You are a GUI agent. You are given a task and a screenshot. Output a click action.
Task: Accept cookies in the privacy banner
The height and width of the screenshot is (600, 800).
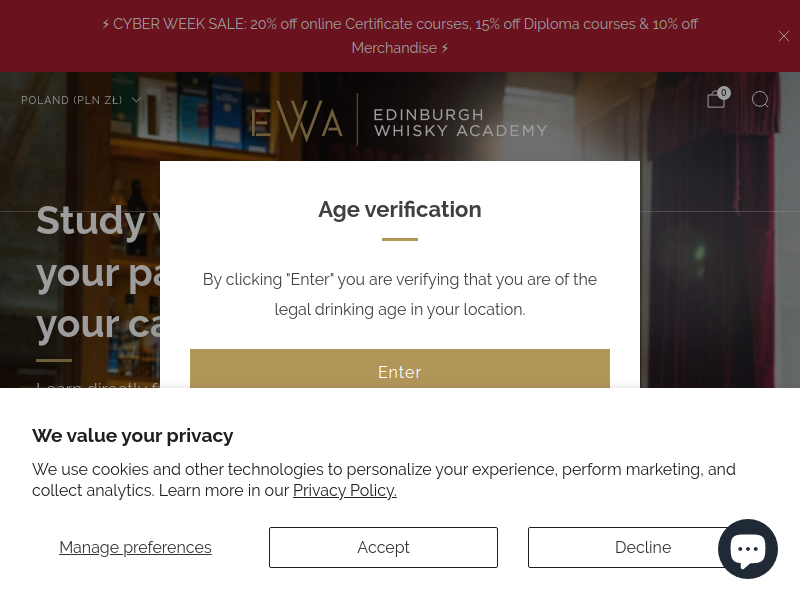383,547
